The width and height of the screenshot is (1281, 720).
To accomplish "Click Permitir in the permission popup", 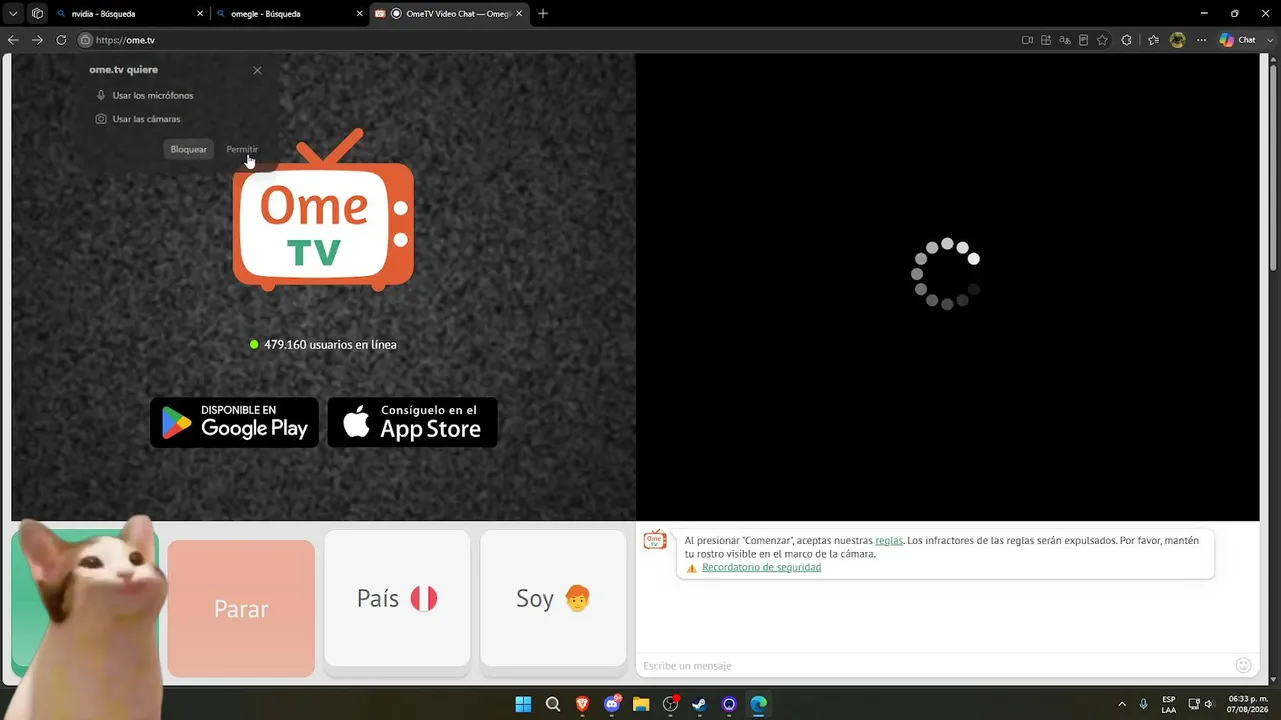I will [x=242, y=149].
